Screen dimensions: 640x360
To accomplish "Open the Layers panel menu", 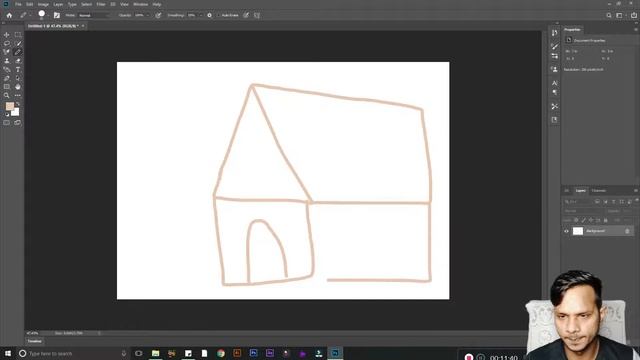I will point(636,191).
